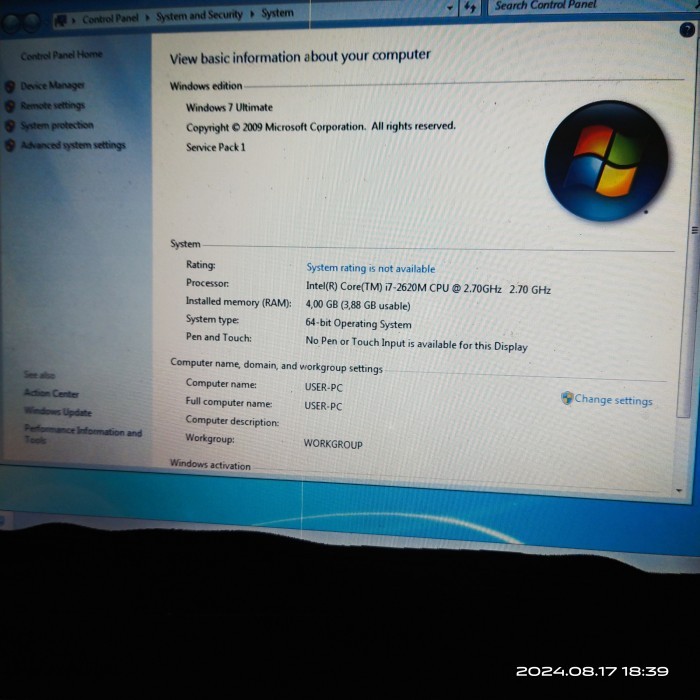
Task: Click 'WORKGROUP' value text
Action: 333,444
